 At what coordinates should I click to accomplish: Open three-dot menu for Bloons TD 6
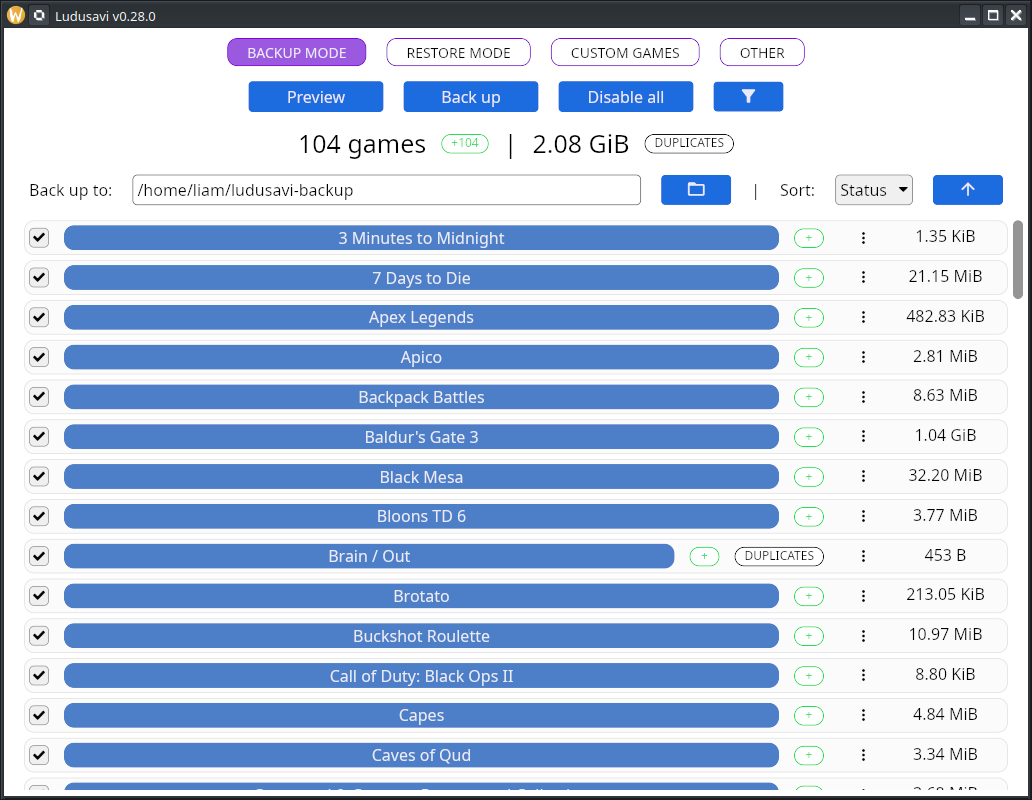[863, 516]
